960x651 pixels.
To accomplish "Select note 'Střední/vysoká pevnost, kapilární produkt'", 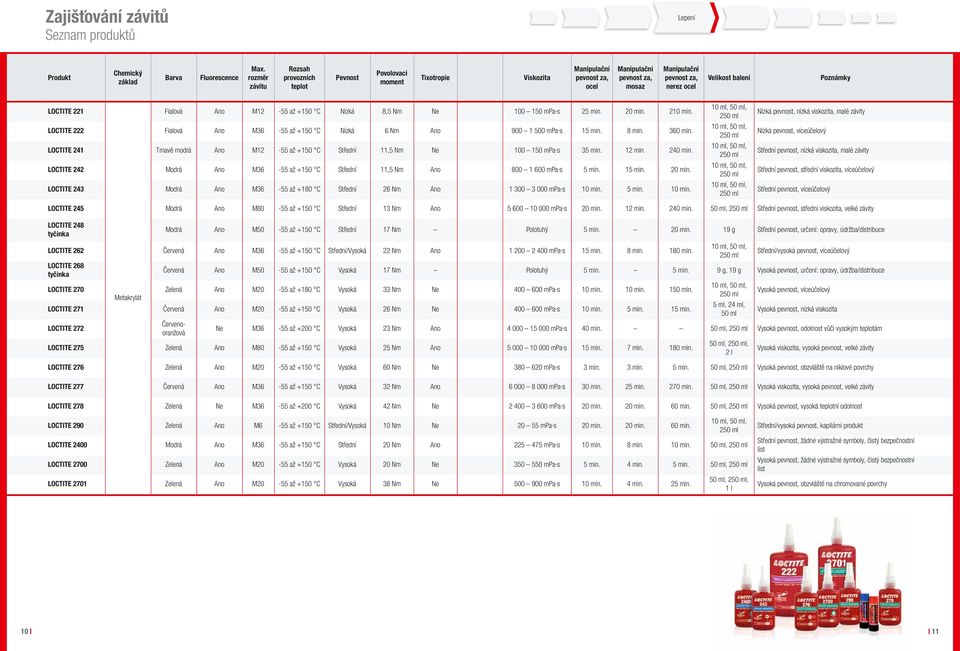I will (809, 426).
